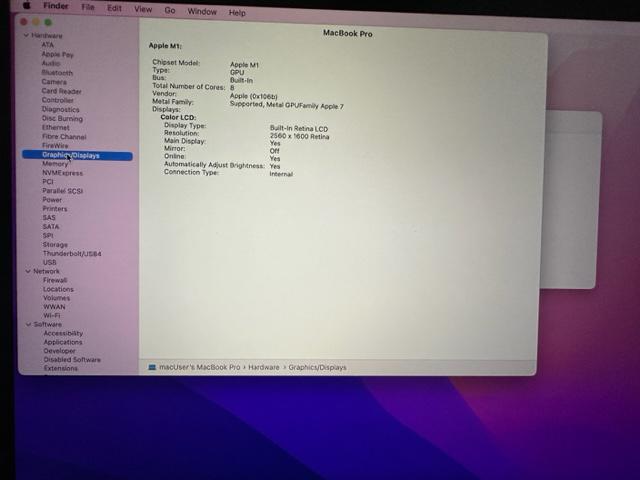Select Wi-Fi under Network
The height and width of the screenshot is (480, 640).
click(x=53, y=316)
